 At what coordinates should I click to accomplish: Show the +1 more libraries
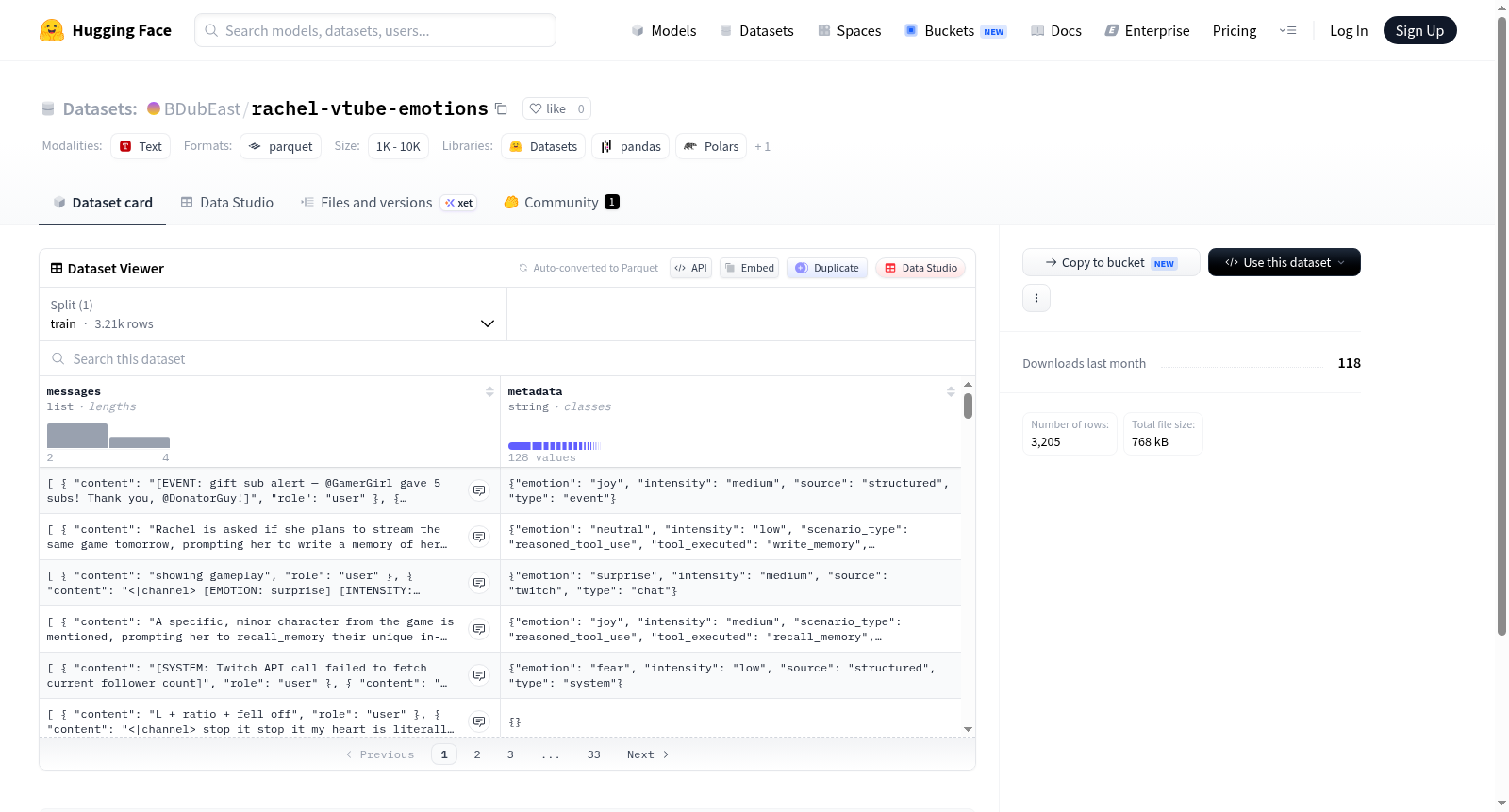click(x=762, y=146)
